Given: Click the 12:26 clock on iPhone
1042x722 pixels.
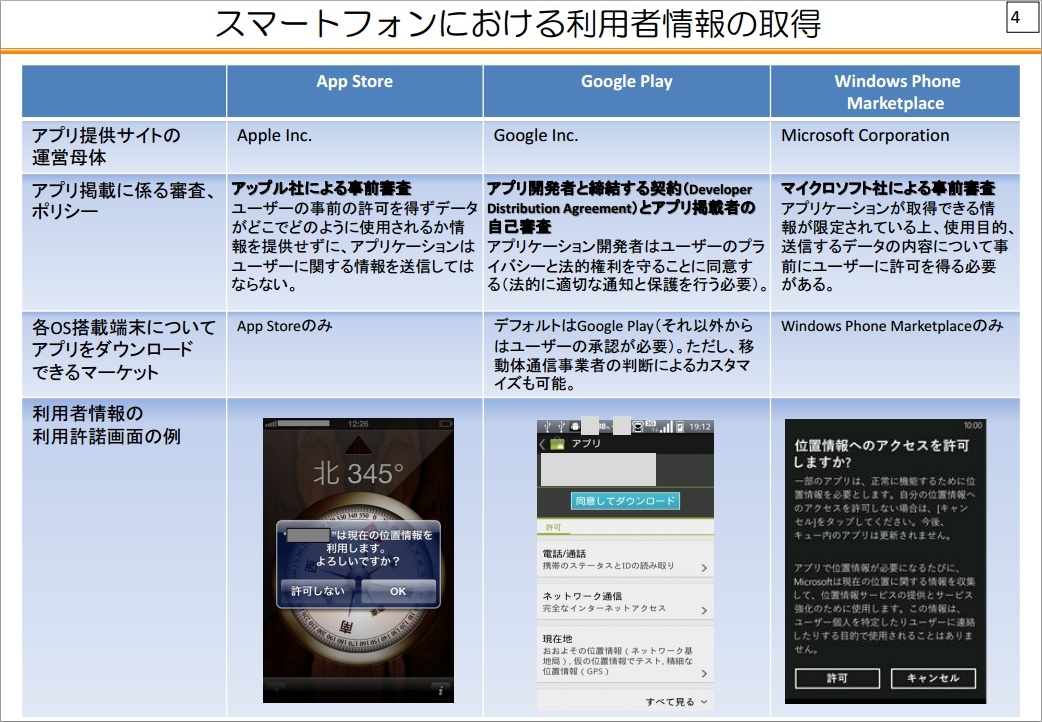Looking at the screenshot, I should [x=358, y=423].
